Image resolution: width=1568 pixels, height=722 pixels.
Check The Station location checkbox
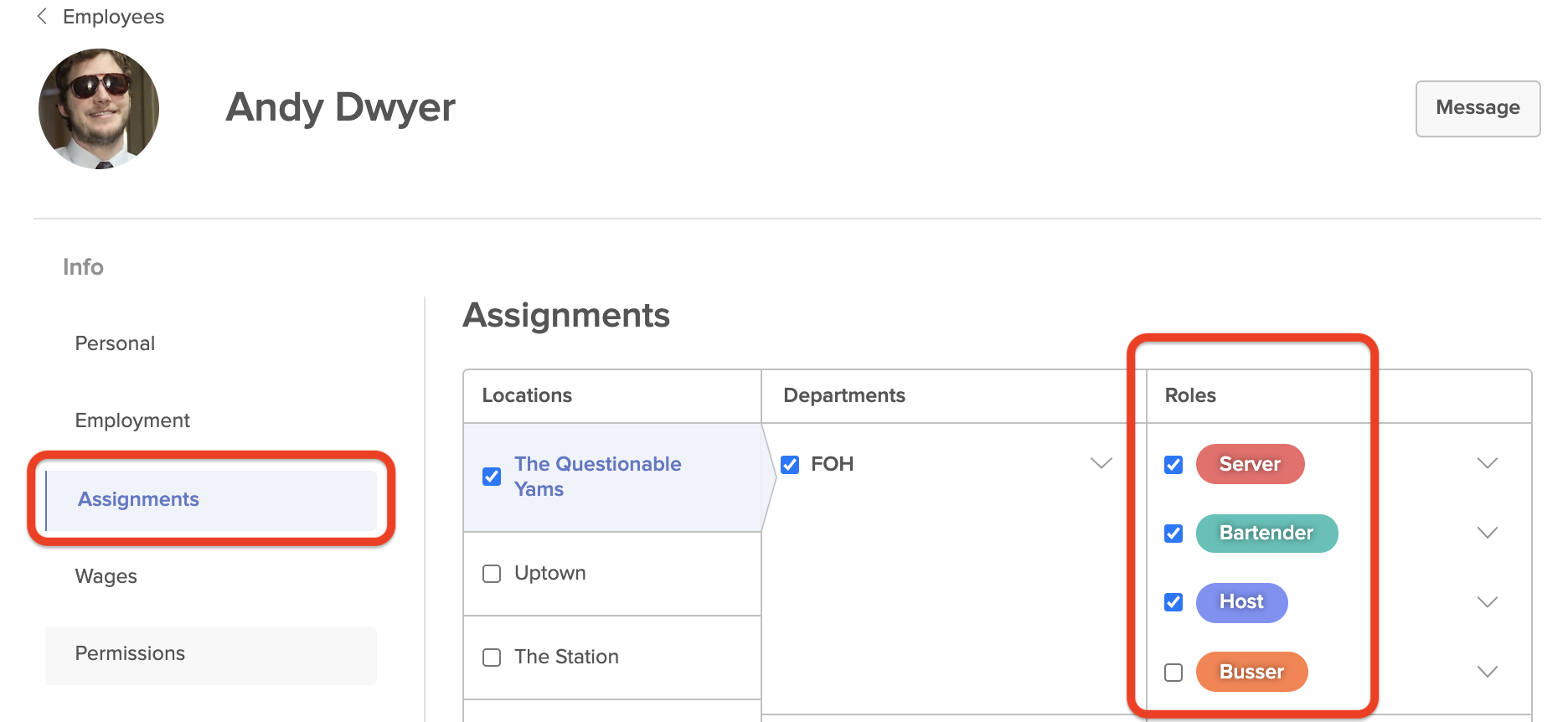pyautogui.click(x=492, y=658)
